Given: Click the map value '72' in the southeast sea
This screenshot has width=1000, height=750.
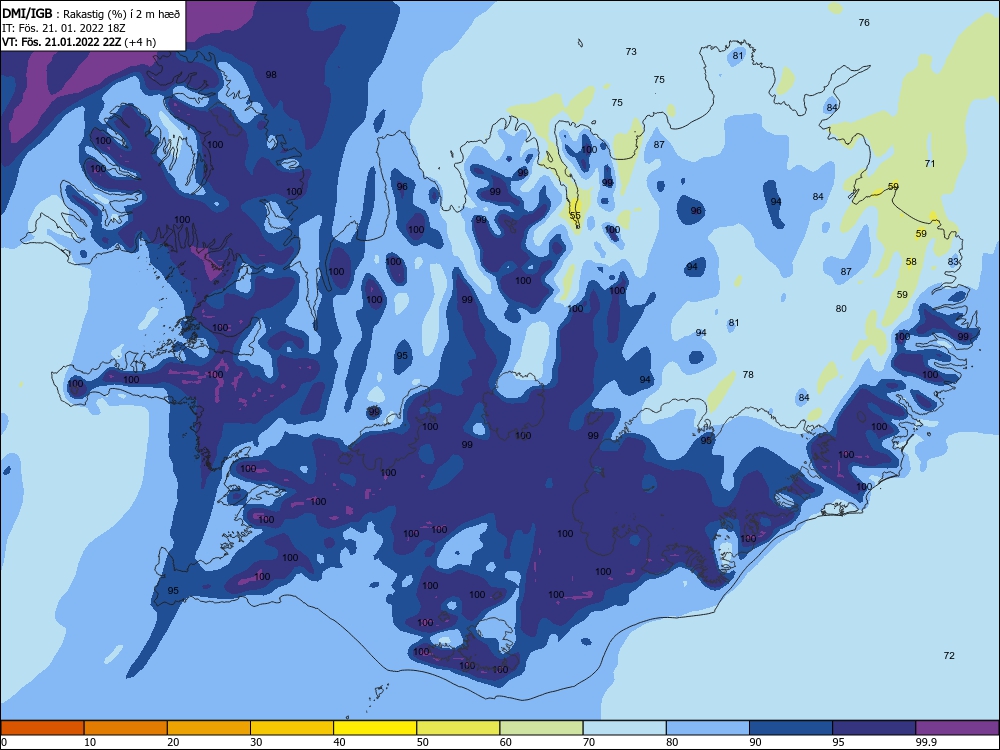Looking at the screenshot, I should (949, 656).
